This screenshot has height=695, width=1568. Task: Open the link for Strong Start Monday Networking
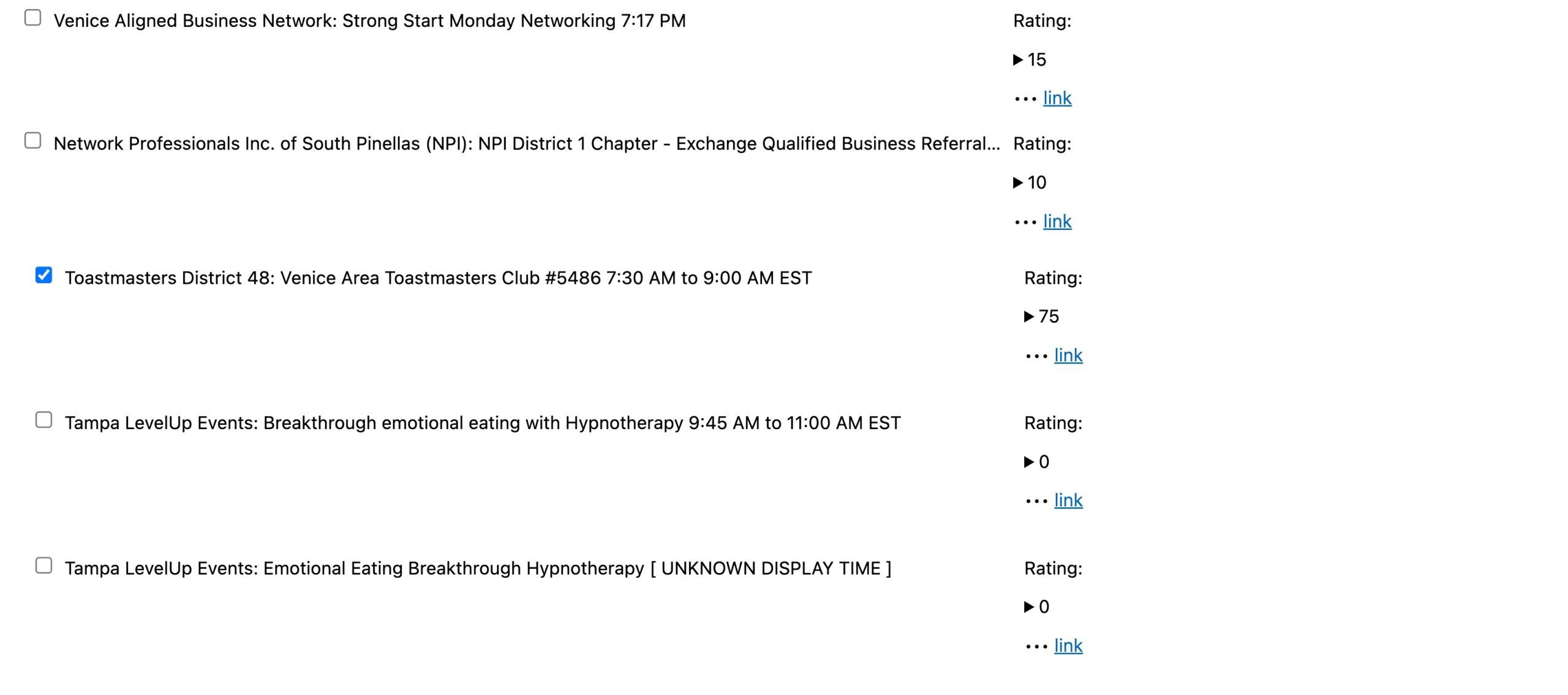(1057, 98)
